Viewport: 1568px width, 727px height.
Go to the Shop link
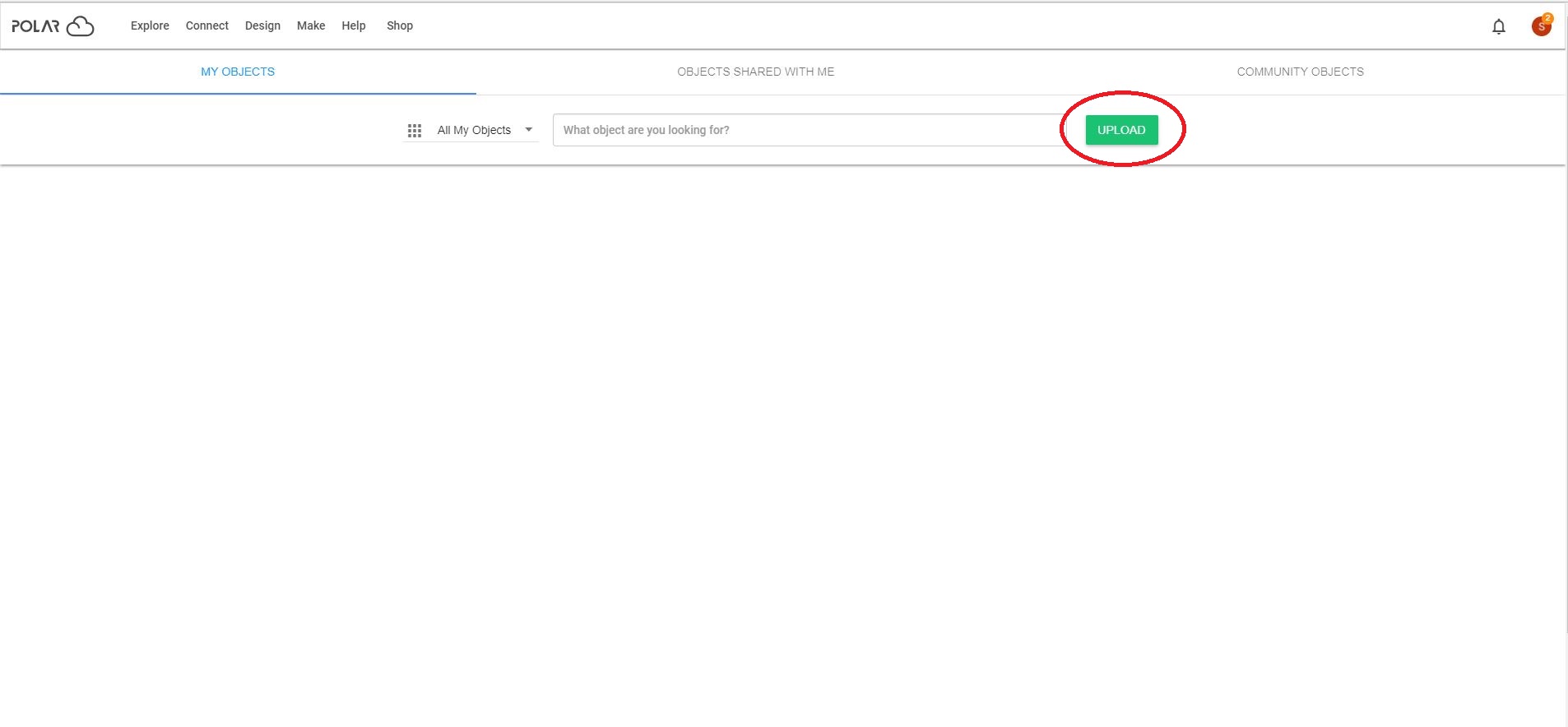pyautogui.click(x=400, y=25)
